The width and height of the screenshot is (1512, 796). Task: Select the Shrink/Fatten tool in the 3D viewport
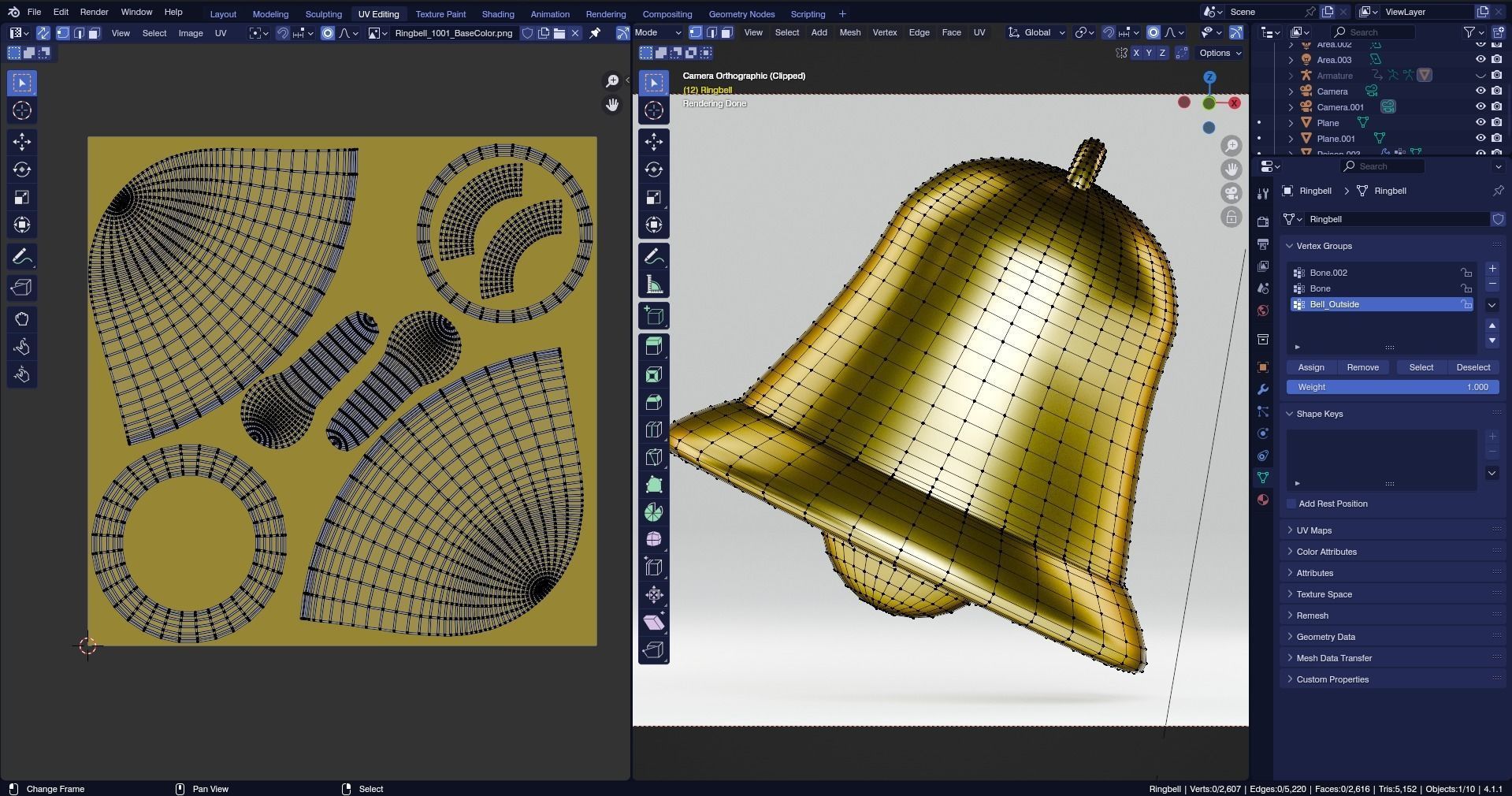654,595
